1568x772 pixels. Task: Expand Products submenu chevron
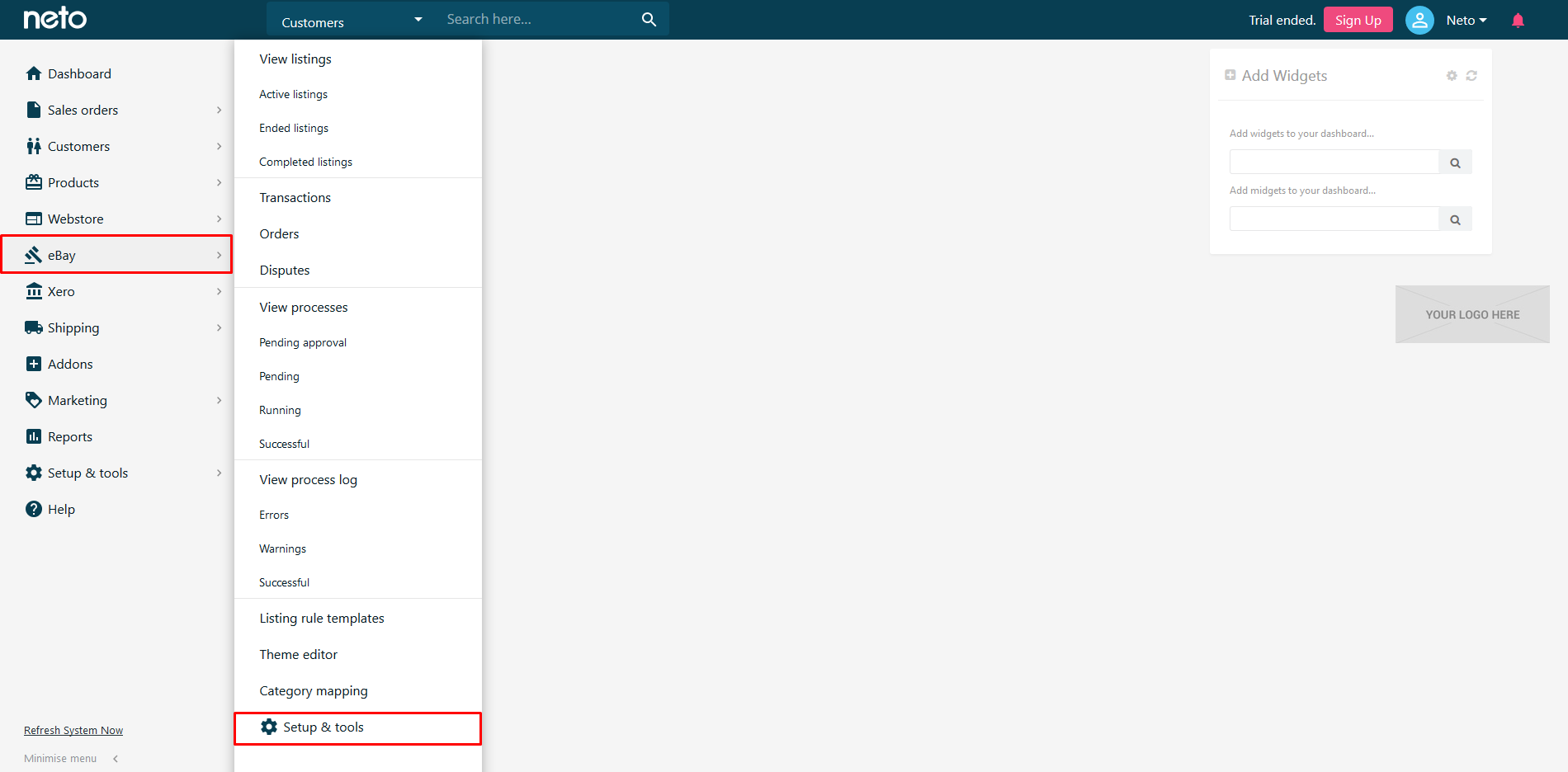coord(219,182)
